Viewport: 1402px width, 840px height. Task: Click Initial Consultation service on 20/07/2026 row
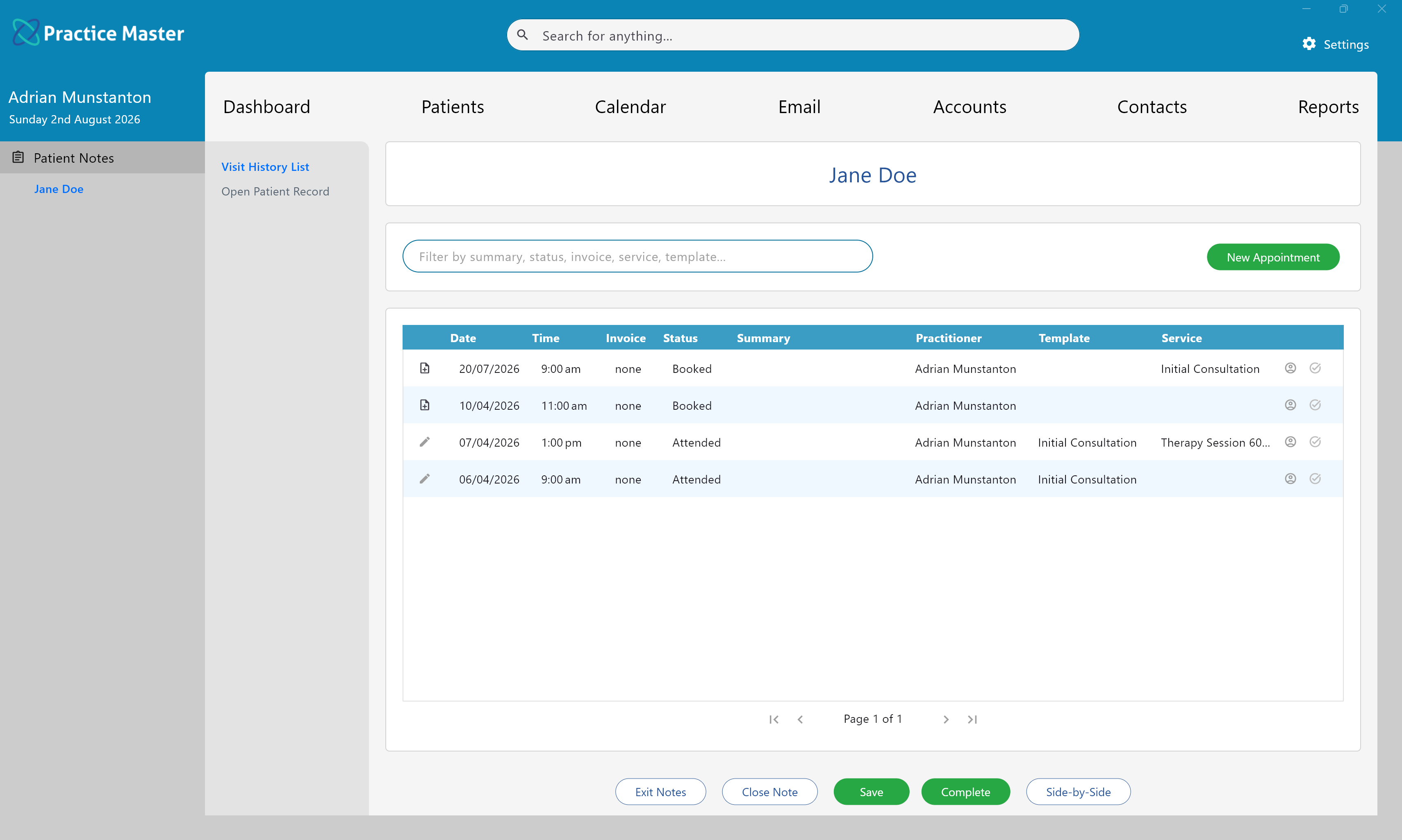(x=1210, y=369)
